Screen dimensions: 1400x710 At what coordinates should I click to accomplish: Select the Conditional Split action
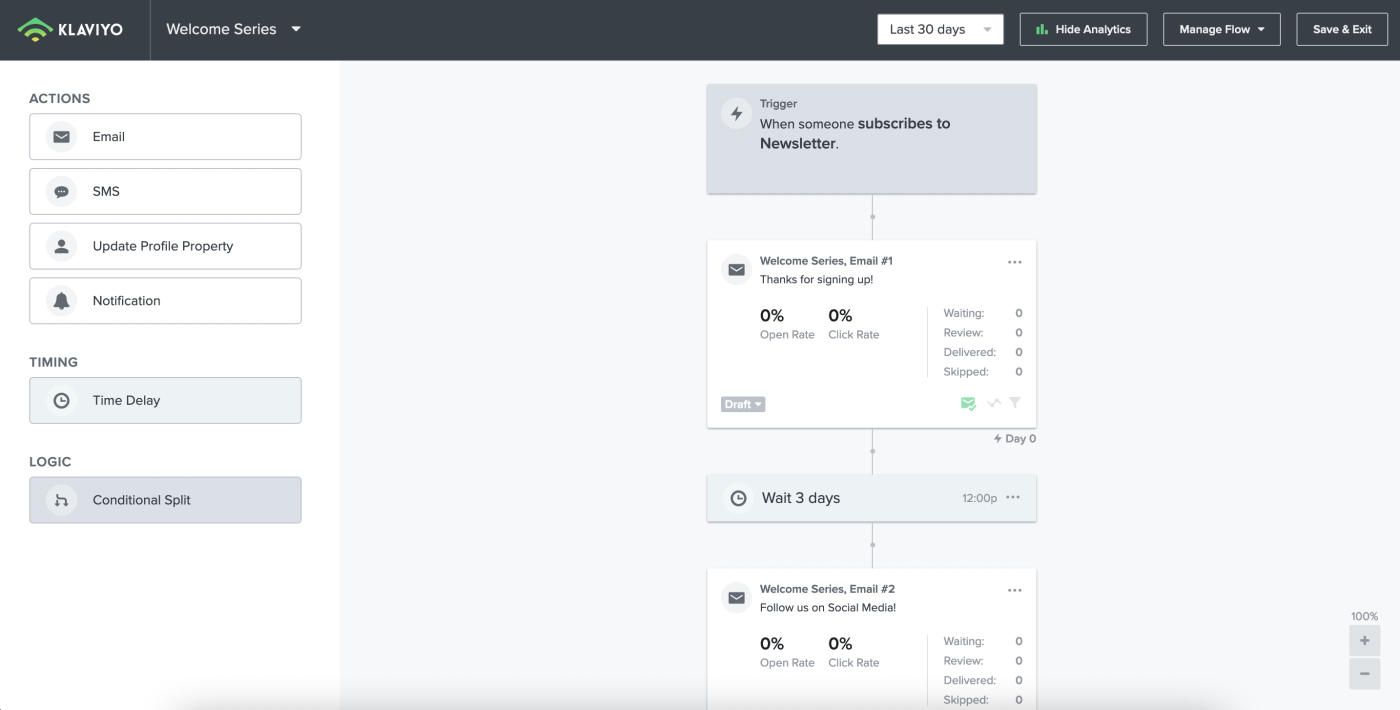click(x=165, y=500)
